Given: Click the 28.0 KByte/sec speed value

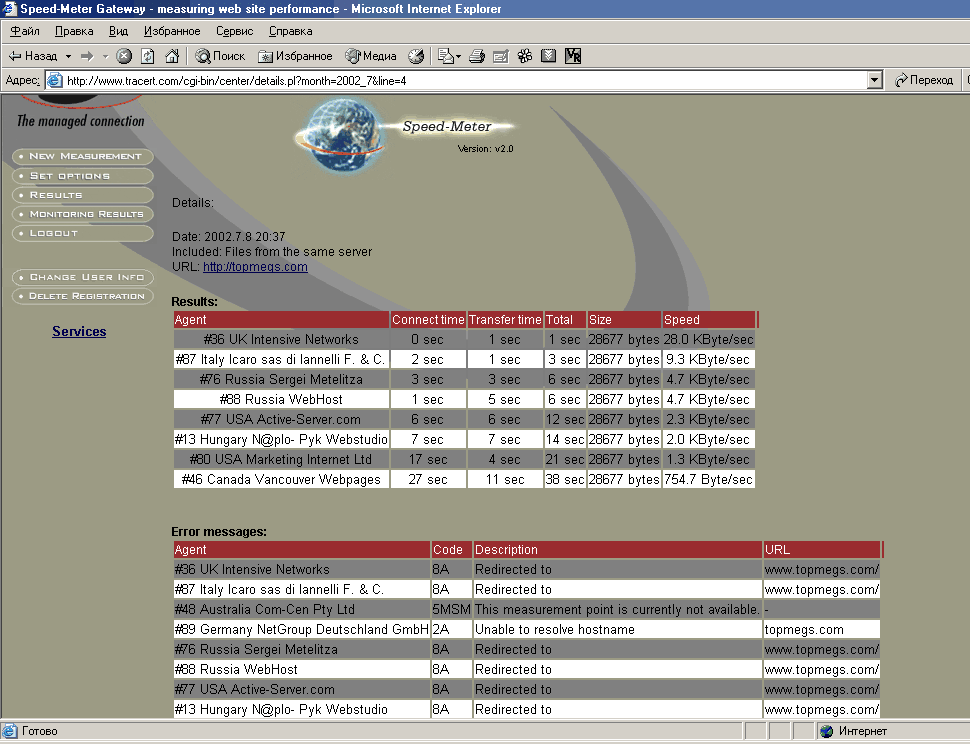Looking at the screenshot, I should [x=708, y=340].
